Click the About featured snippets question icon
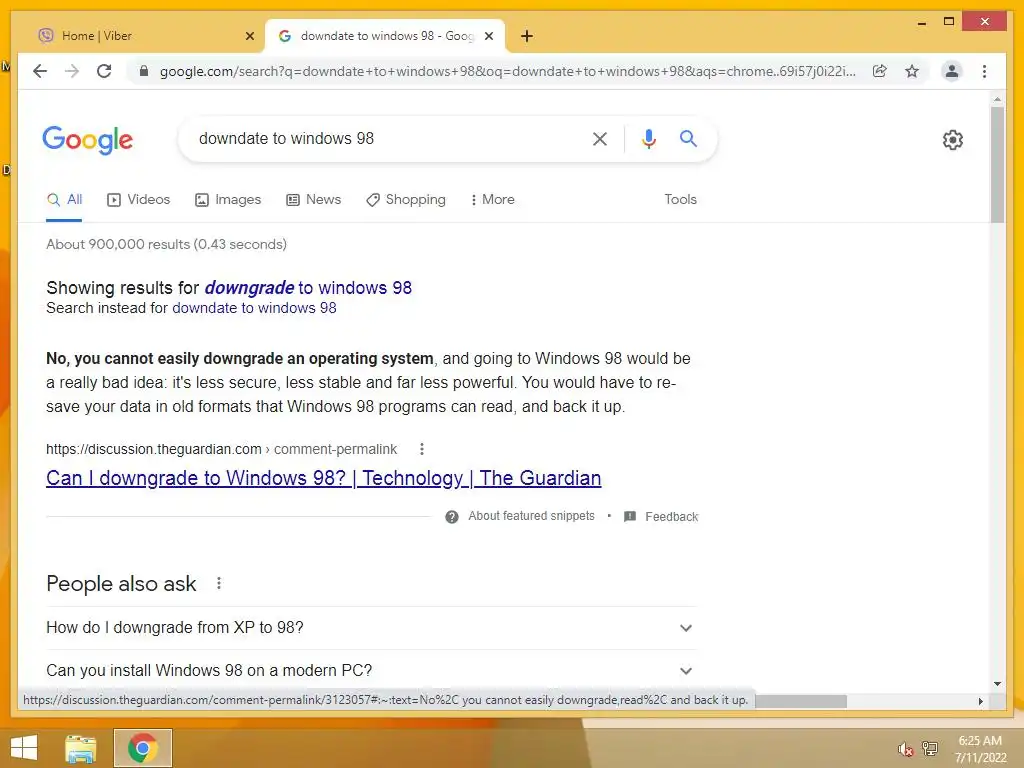Image resolution: width=1024 pixels, height=768 pixels. pyautogui.click(x=451, y=517)
